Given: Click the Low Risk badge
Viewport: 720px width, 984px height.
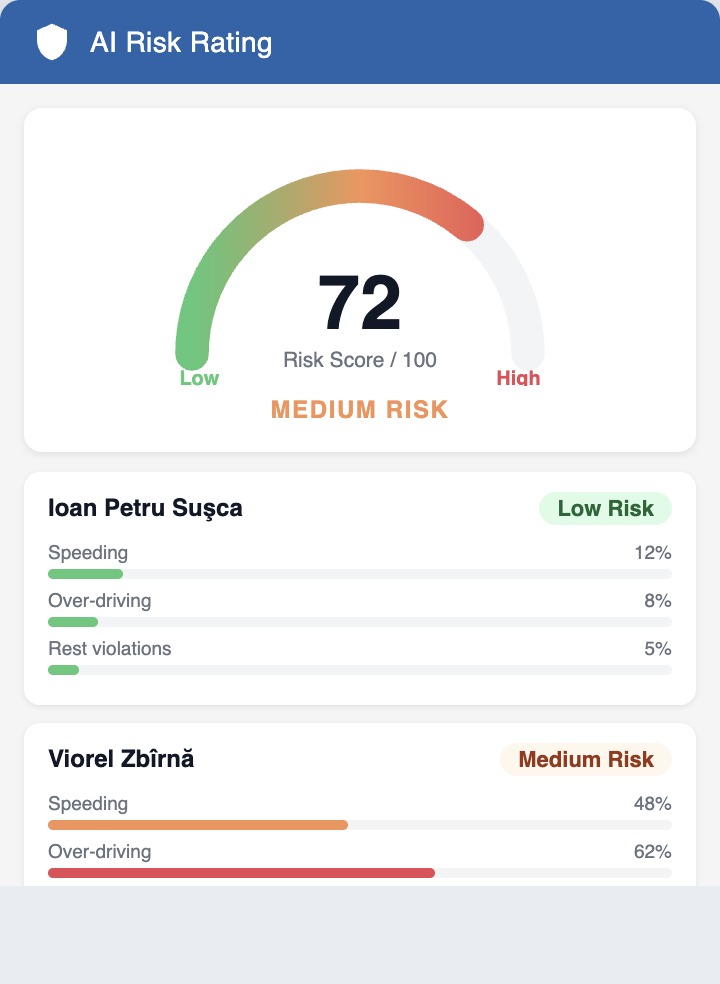Looking at the screenshot, I should pos(606,508).
